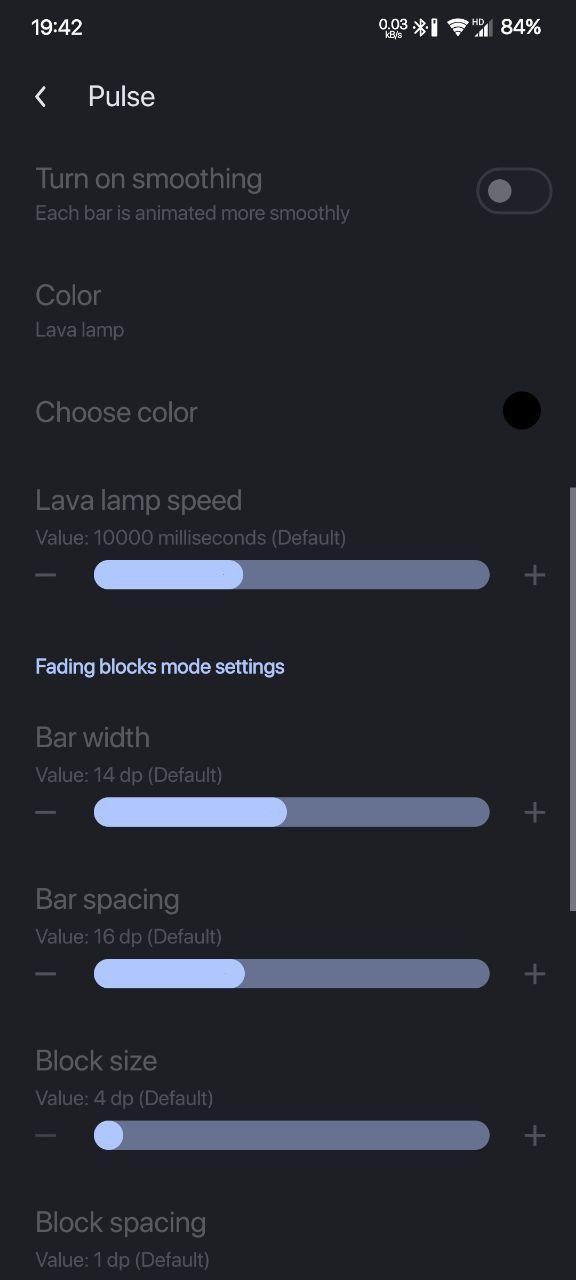576x1280 pixels.
Task: Click the vertical scrollbar on right edge
Action: pos(572,698)
